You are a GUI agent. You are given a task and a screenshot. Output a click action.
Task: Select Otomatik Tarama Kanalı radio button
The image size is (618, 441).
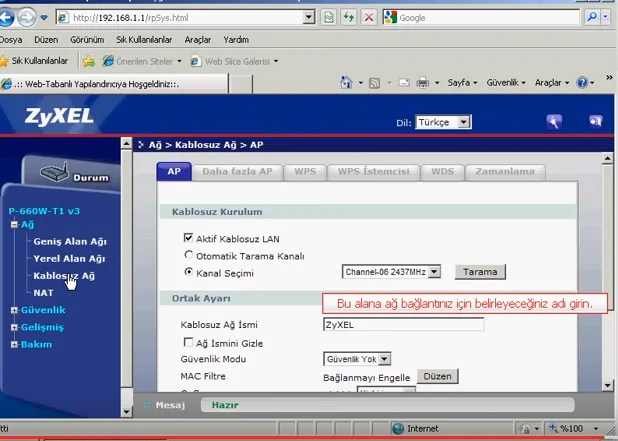click(x=189, y=255)
